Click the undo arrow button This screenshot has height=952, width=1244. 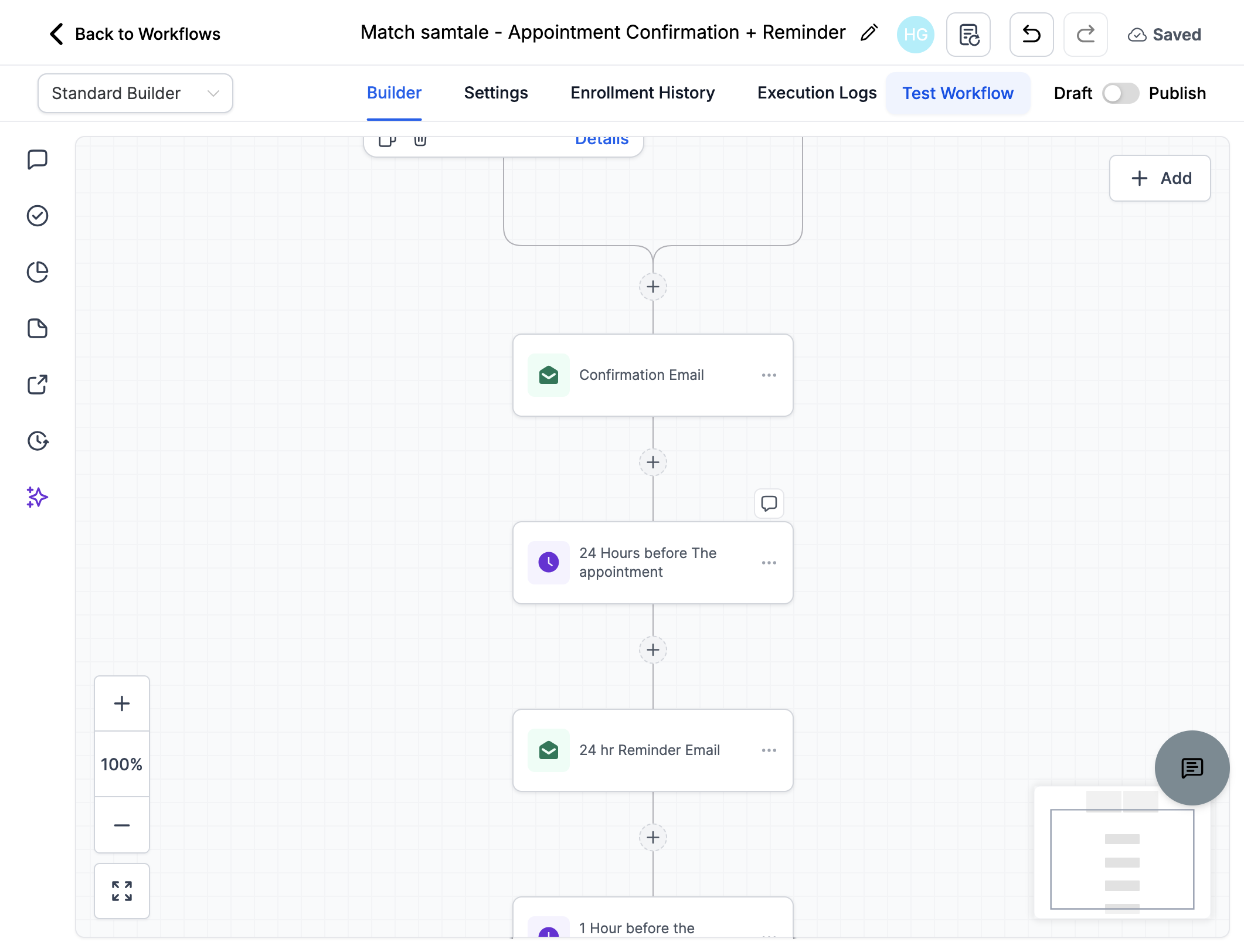[x=1031, y=35]
